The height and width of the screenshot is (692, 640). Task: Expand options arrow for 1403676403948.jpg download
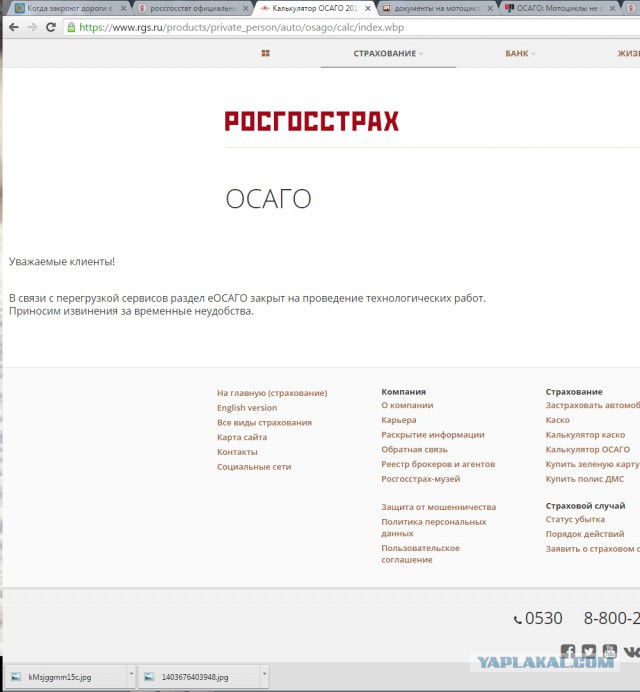pyautogui.click(x=264, y=674)
